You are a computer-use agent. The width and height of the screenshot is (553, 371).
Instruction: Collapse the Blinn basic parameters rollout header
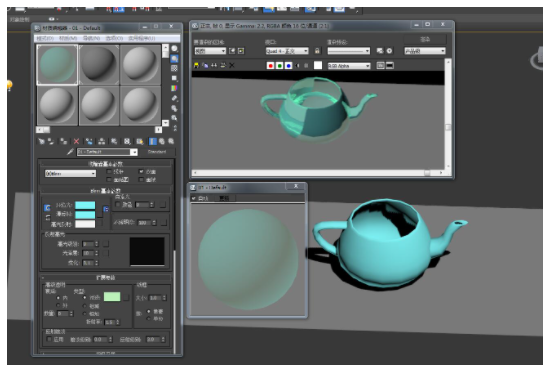tap(106, 191)
